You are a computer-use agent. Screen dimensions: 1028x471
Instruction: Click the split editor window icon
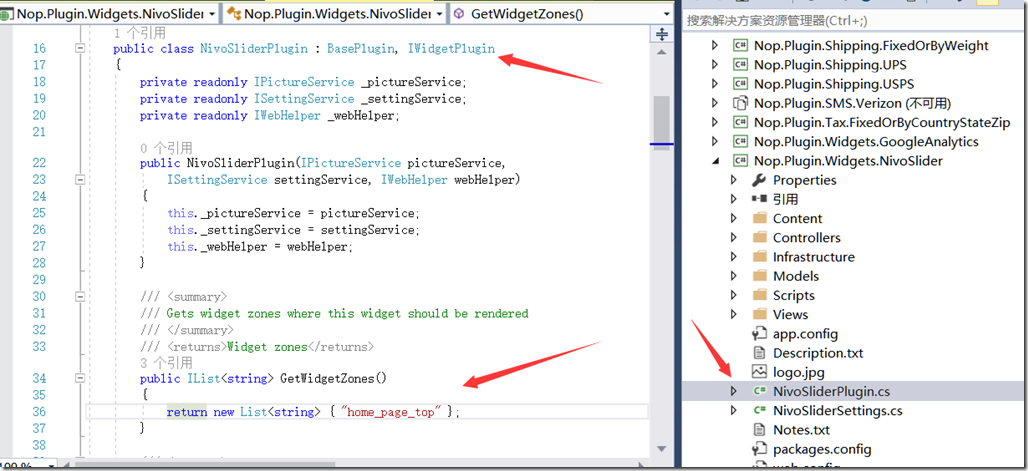click(662, 34)
